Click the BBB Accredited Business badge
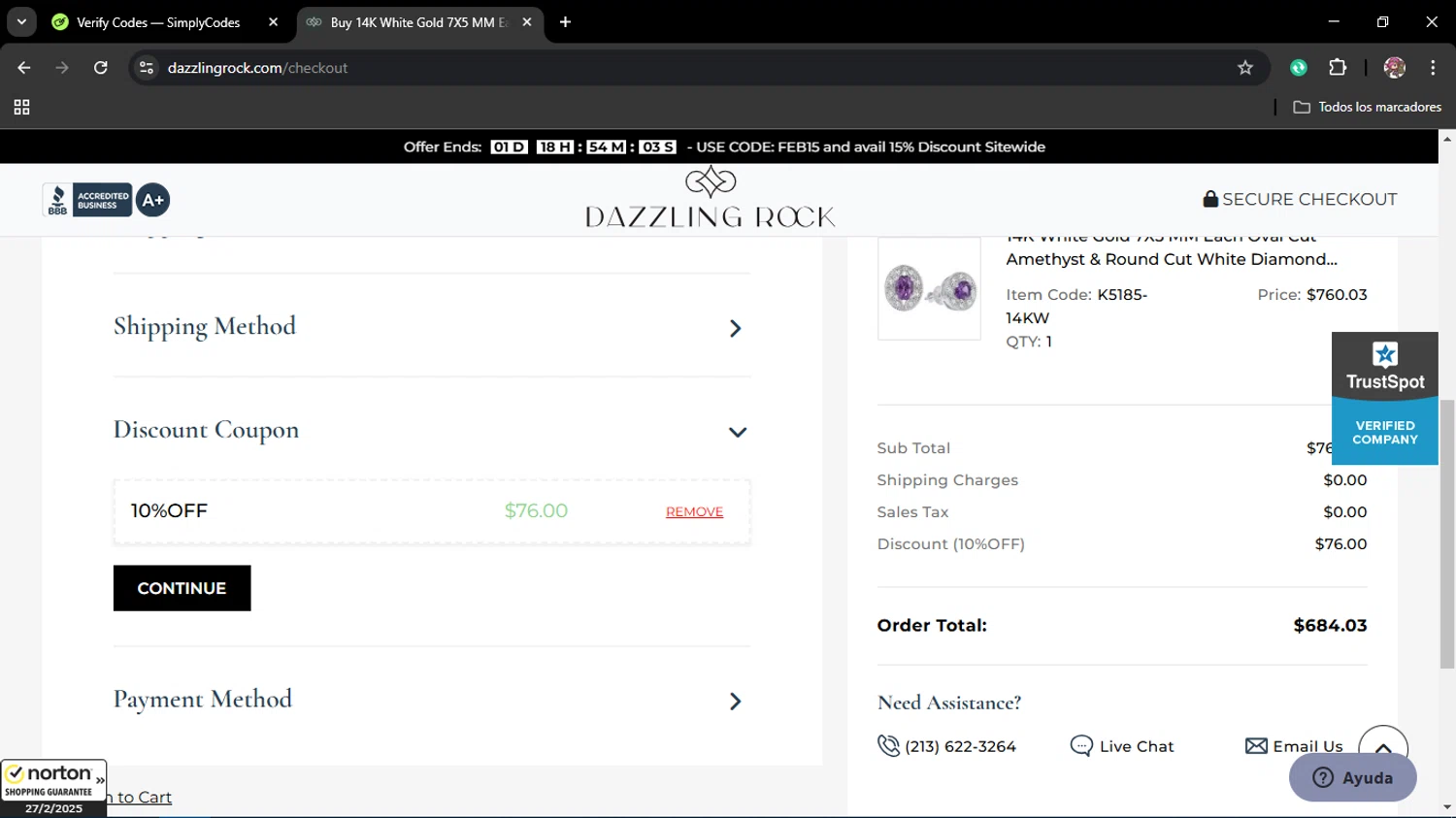Viewport: 1456px width, 818px height. tap(106, 200)
